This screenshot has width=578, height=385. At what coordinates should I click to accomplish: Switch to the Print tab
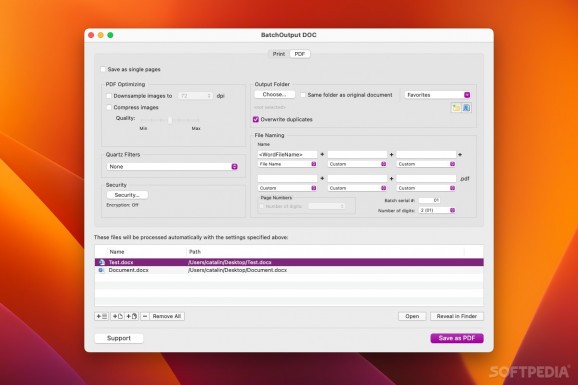click(x=279, y=54)
